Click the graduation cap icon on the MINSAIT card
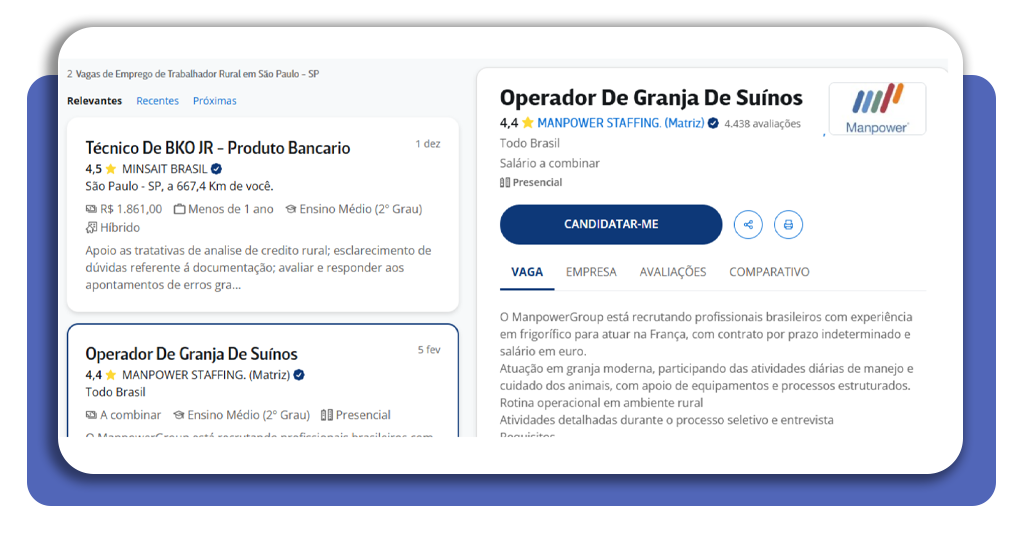The image size is (1024, 536). click(x=291, y=209)
